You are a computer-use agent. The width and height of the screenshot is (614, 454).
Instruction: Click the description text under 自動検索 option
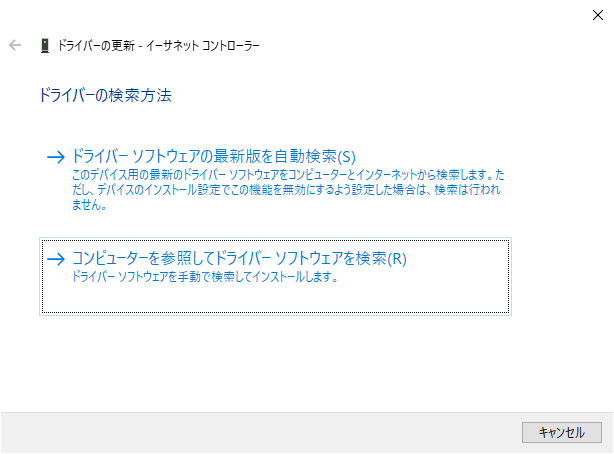[x=288, y=190]
